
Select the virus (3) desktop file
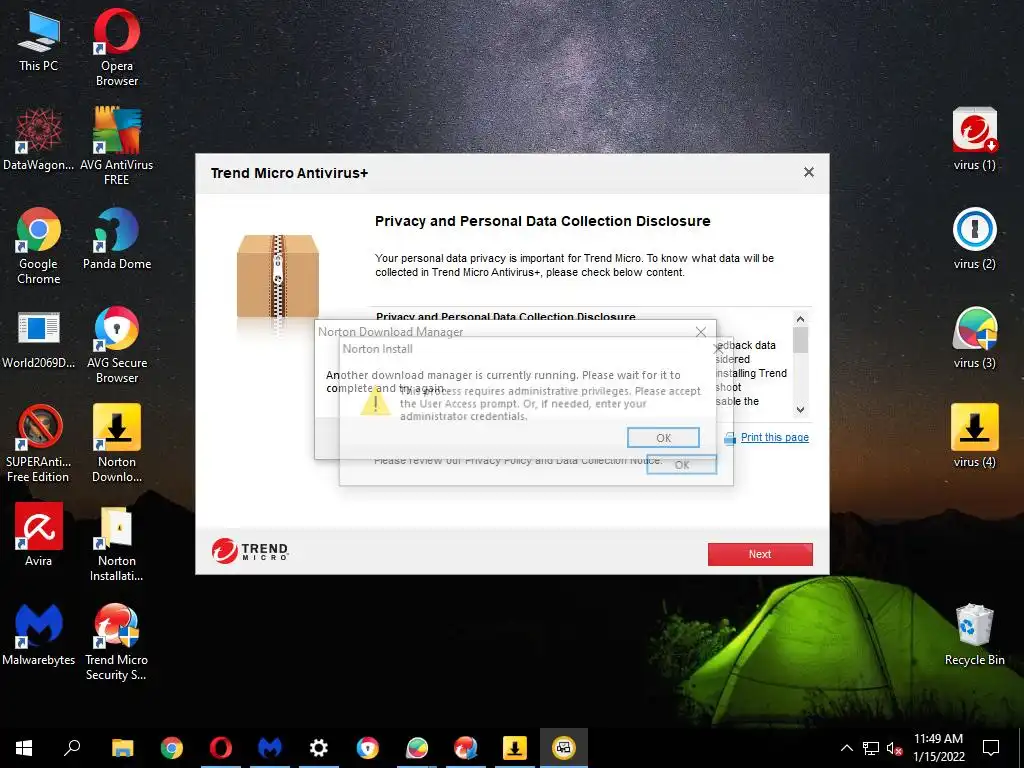point(974,338)
